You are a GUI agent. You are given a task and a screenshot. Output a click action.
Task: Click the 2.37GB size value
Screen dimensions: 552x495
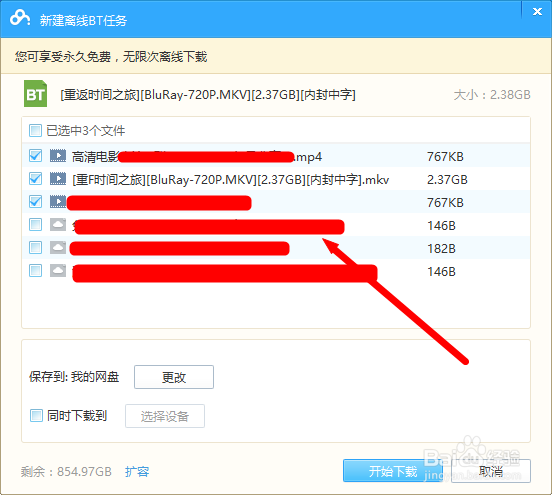(x=447, y=180)
